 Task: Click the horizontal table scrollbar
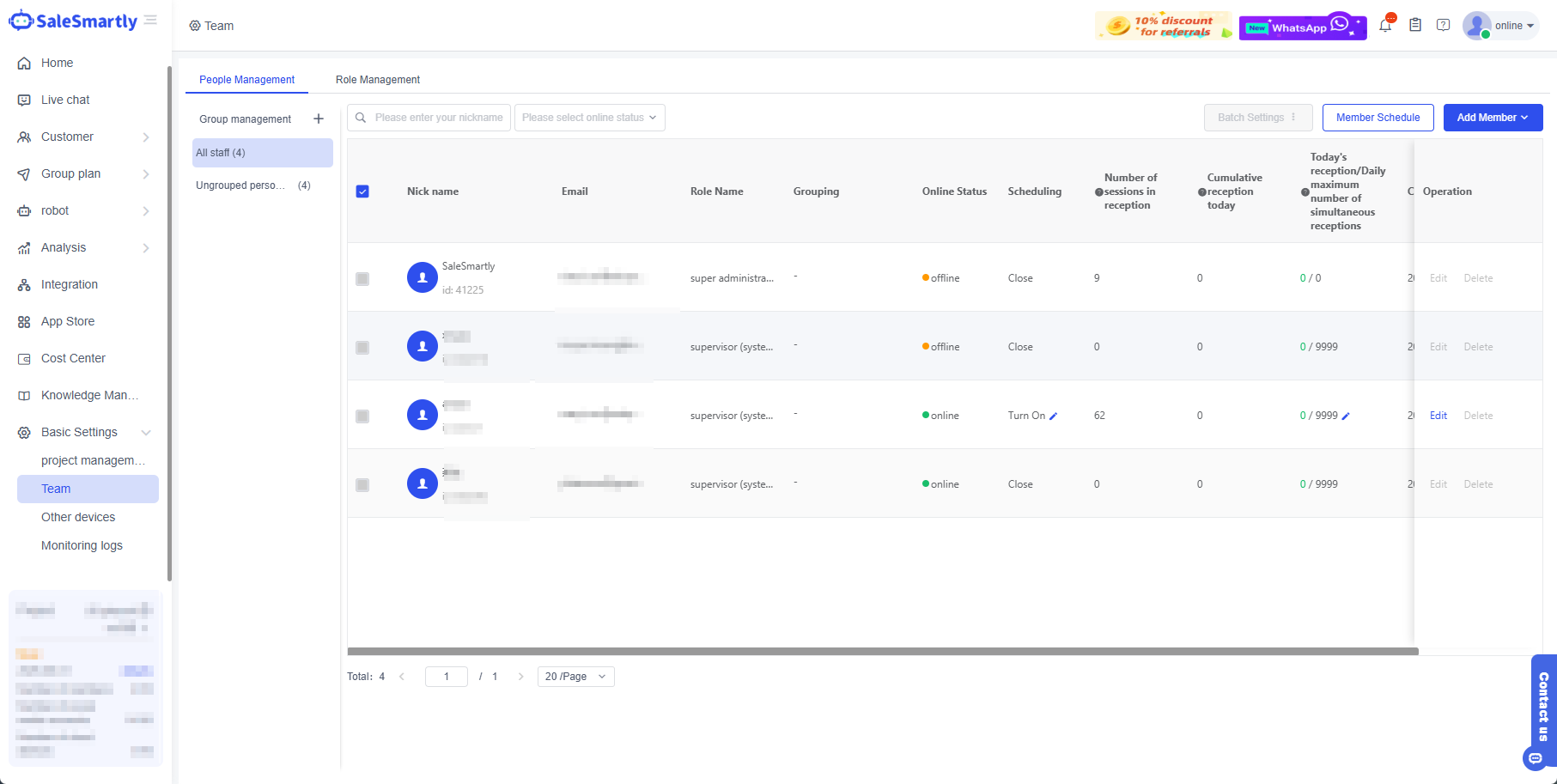(882, 652)
